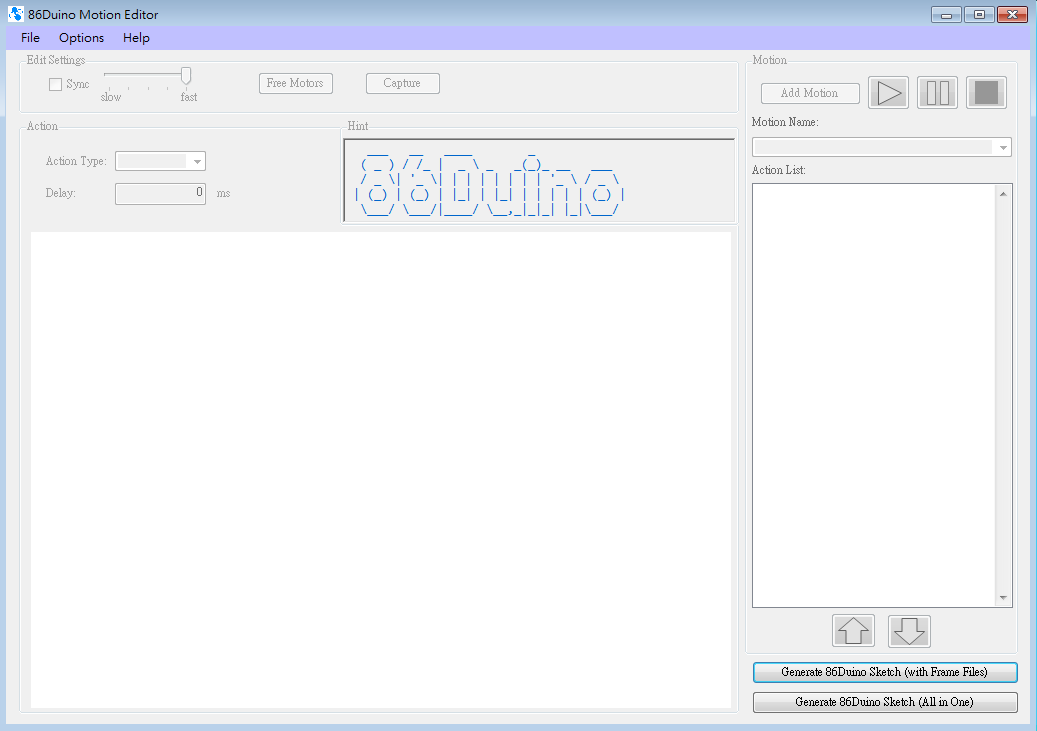
Task: Generate 86Duino Sketch All in One
Action: click(x=885, y=702)
